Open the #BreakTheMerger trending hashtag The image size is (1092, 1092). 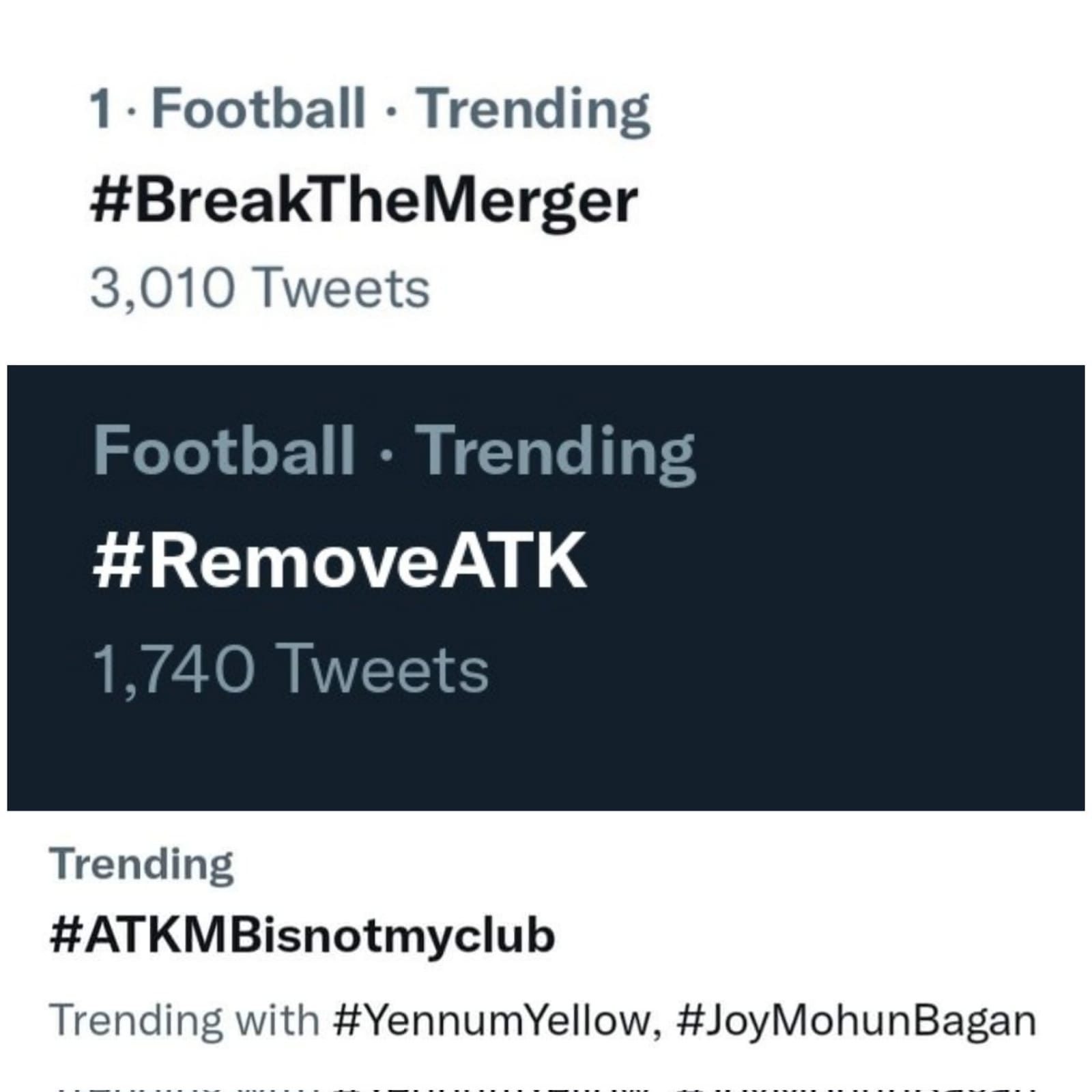[x=364, y=203]
